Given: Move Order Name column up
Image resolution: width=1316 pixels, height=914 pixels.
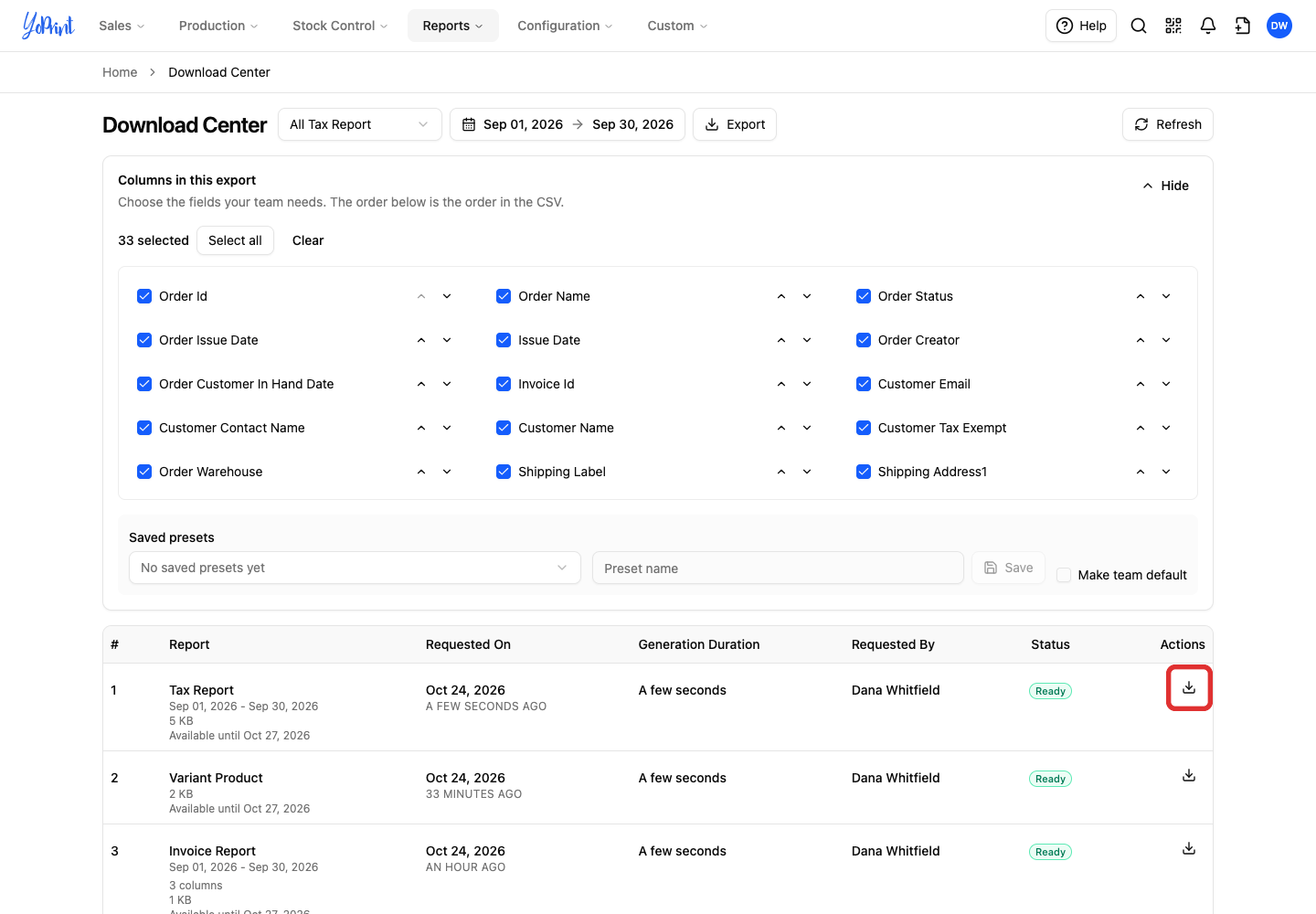Looking at the screenshot, I should 781,296.
